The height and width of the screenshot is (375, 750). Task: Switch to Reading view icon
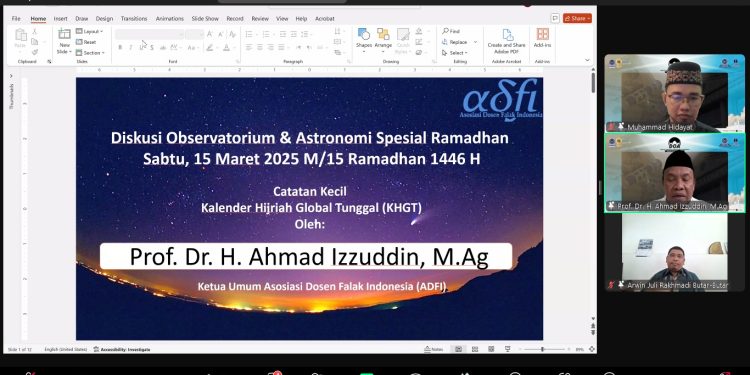click(491, 349)
